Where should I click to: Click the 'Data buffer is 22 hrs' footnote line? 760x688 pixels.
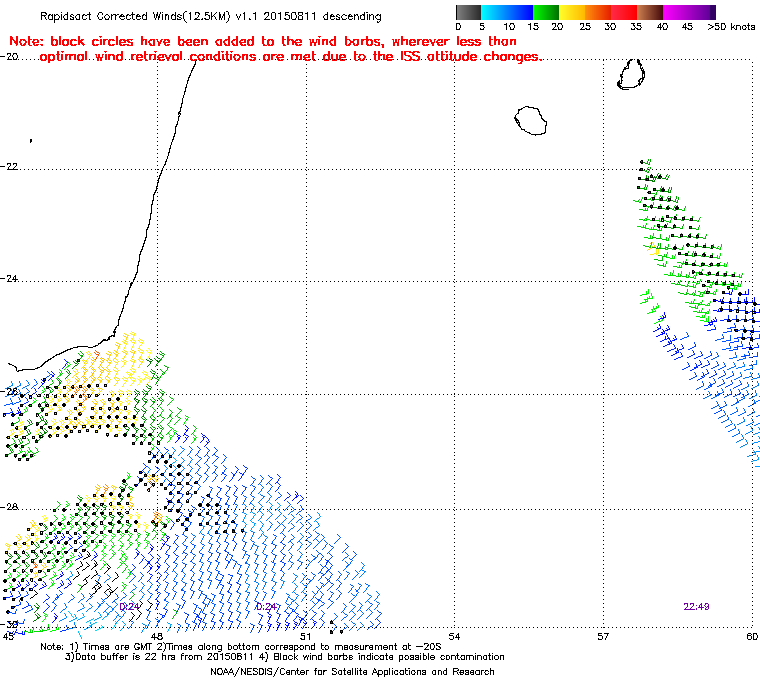pyautogui.click(x=285, y=657)
